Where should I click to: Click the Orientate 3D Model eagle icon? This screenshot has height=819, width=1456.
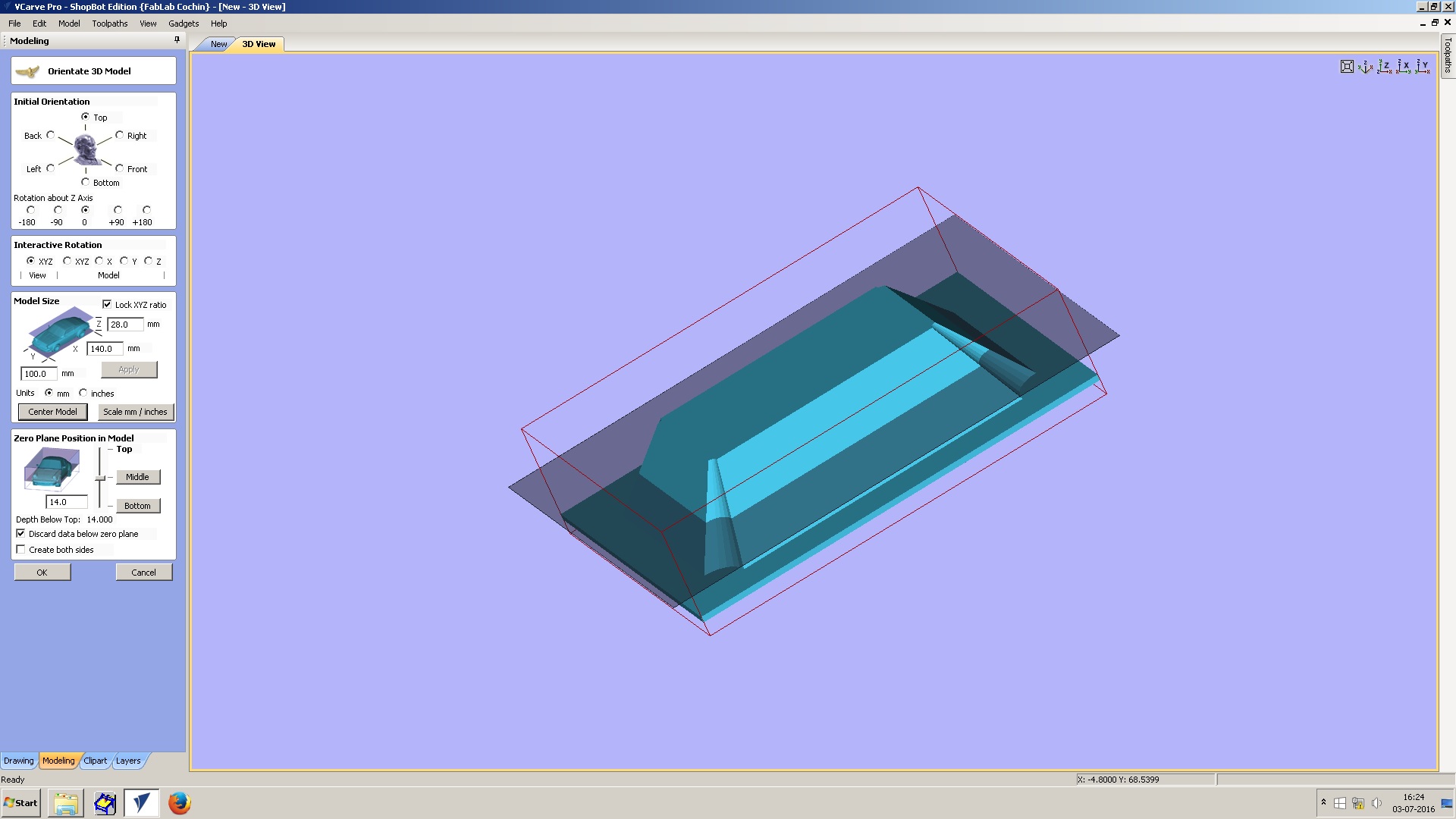click(28, 71)
